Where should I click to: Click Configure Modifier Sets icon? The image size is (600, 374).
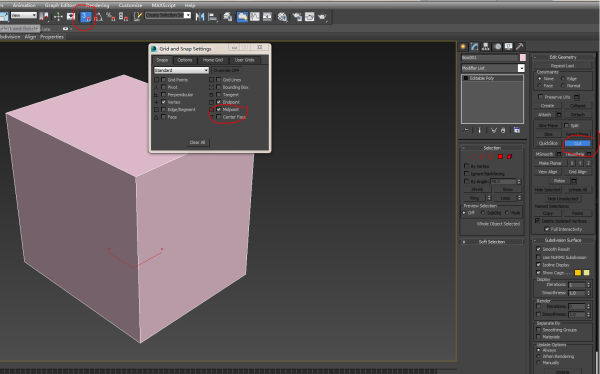(517, 131)
